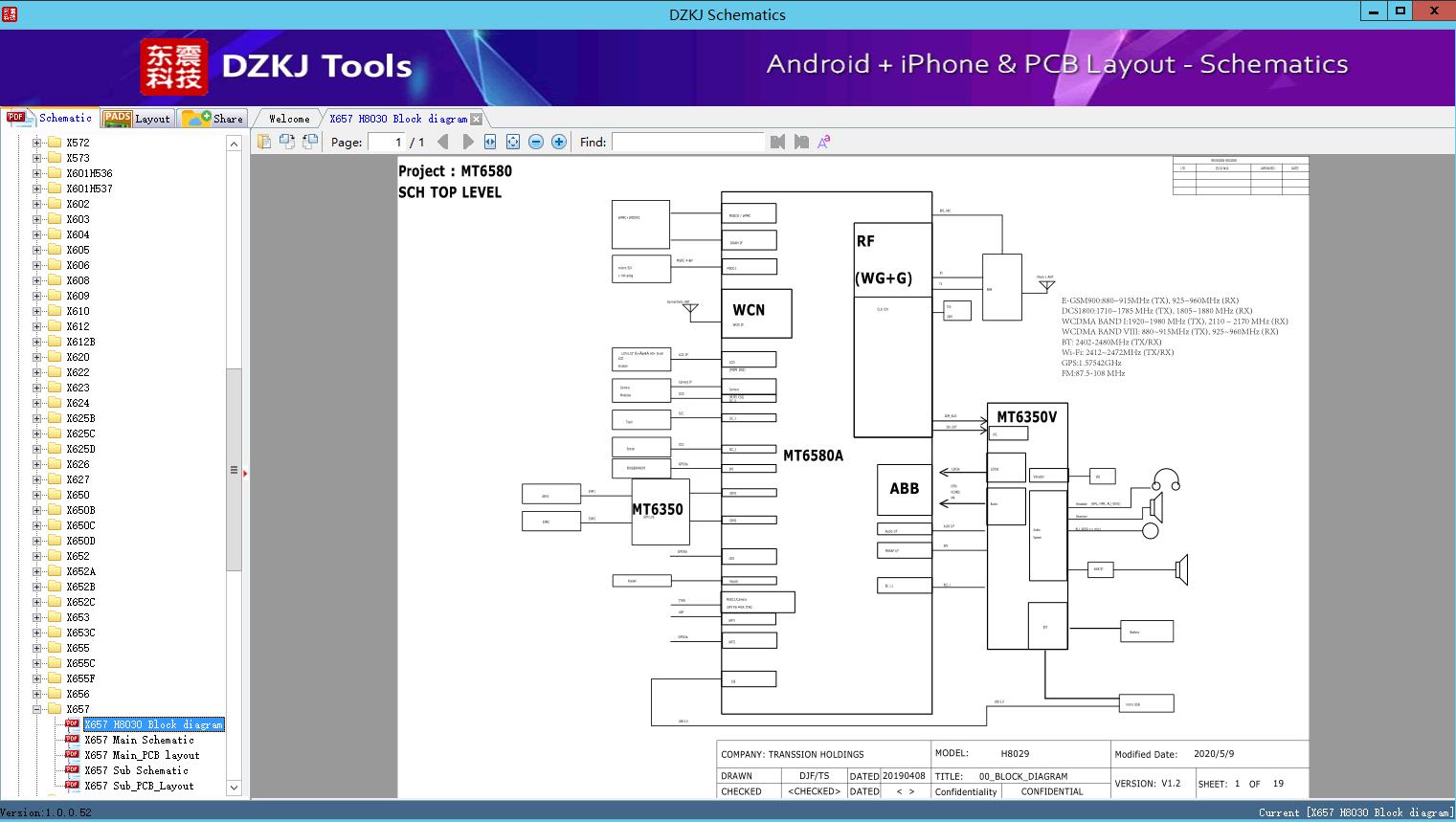The height and width of the screenshot is (822, 1456).
Task: Click the fit-to-width toolbar icon
Action: [490, 141]
